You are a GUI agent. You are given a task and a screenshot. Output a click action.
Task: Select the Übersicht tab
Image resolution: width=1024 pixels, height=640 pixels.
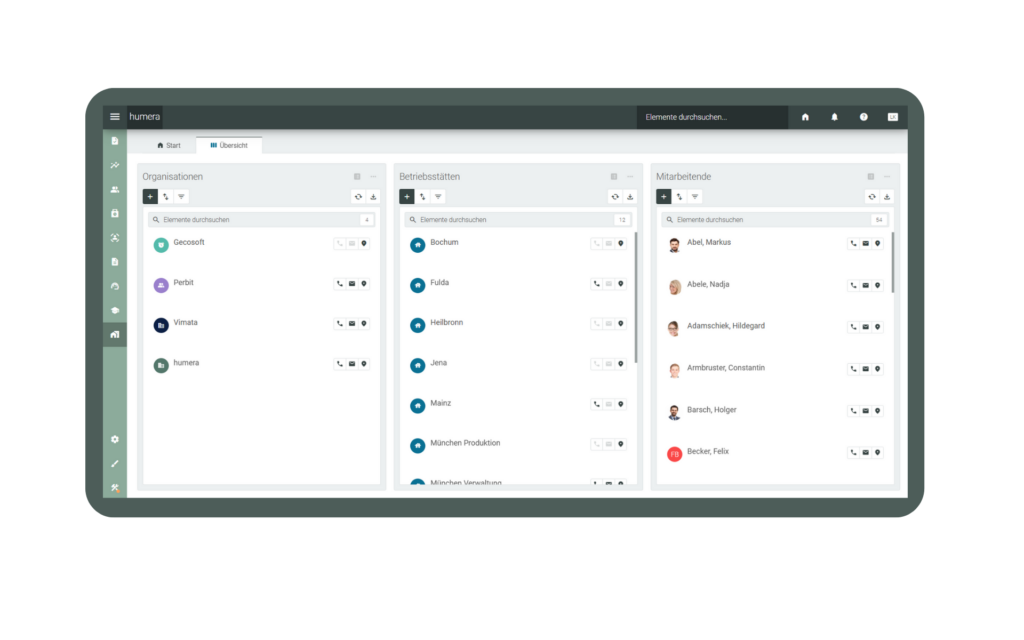tap(229, 145)
